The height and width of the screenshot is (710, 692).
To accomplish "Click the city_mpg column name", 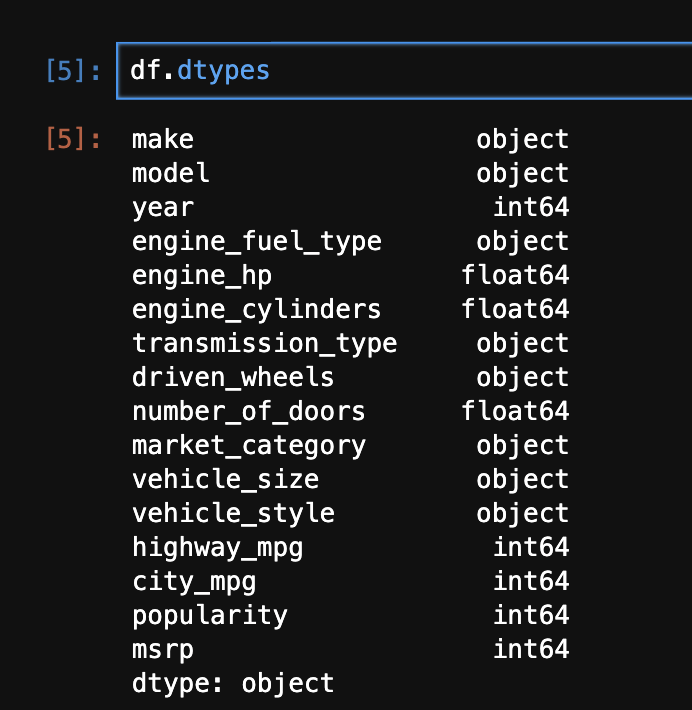I will [x=194, y=581].
